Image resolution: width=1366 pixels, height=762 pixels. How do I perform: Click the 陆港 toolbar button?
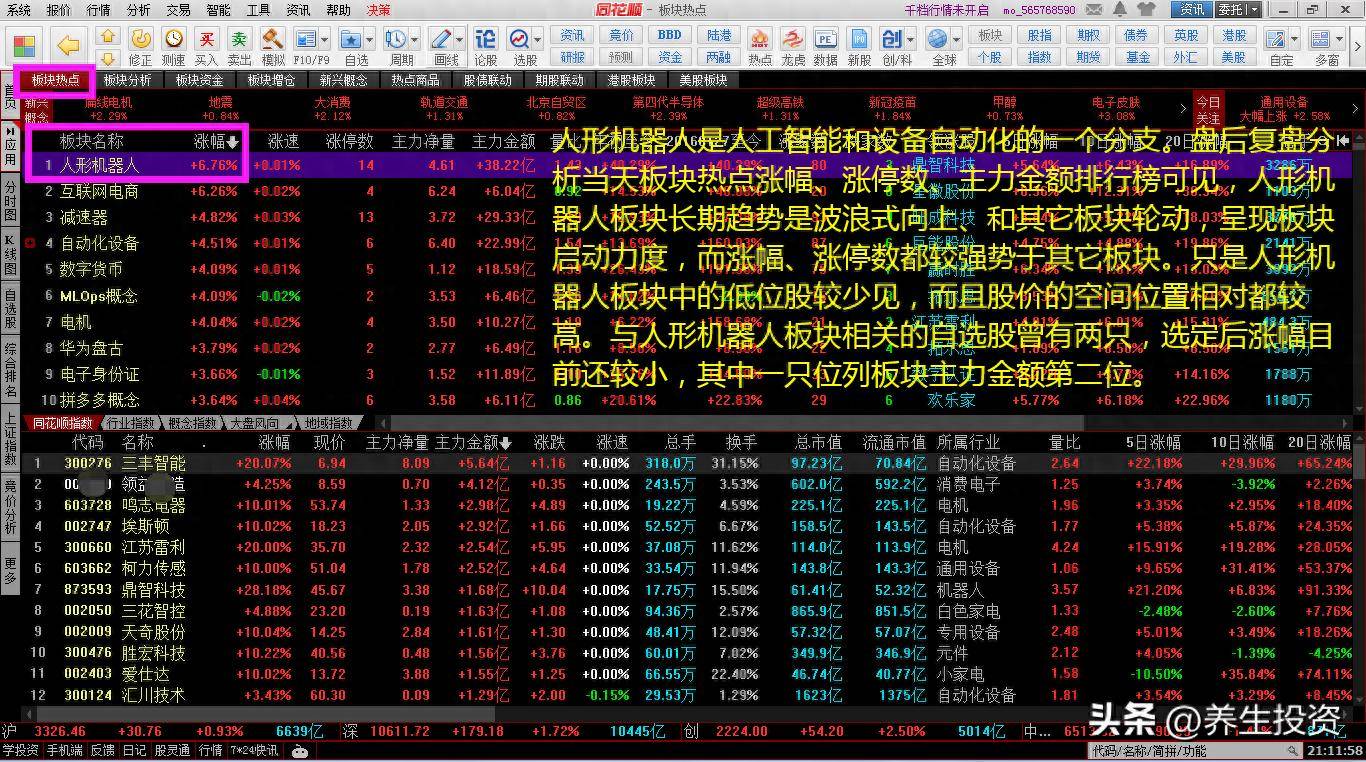(x=719, y=35)
